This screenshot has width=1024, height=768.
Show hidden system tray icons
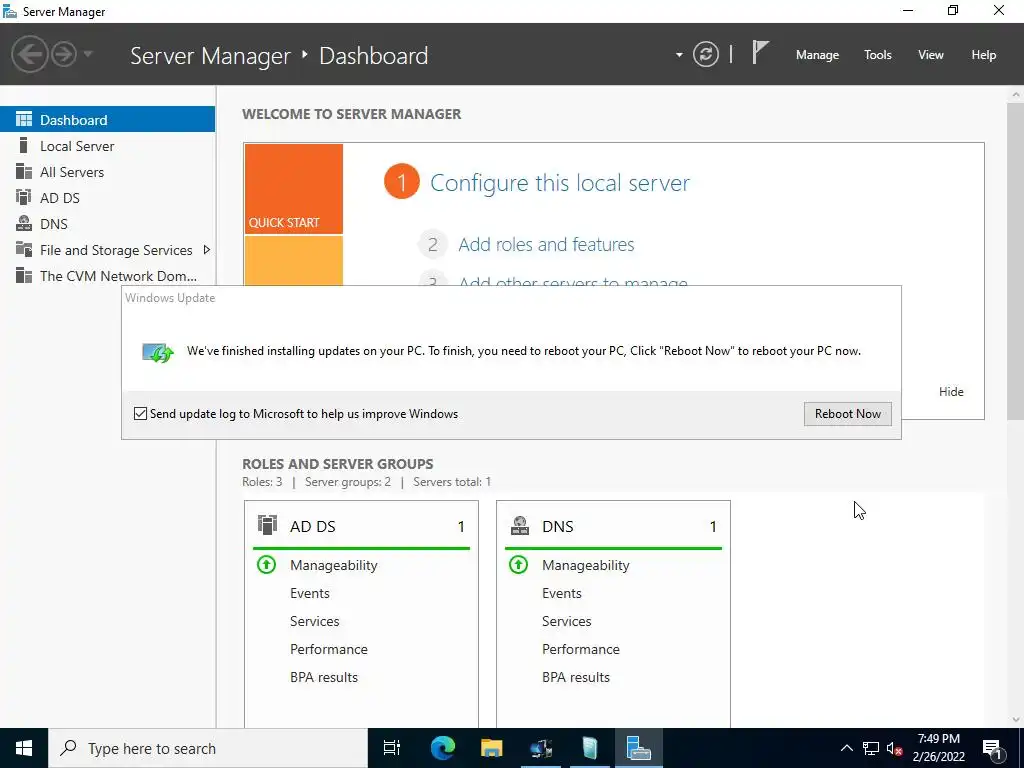point(846,748)
